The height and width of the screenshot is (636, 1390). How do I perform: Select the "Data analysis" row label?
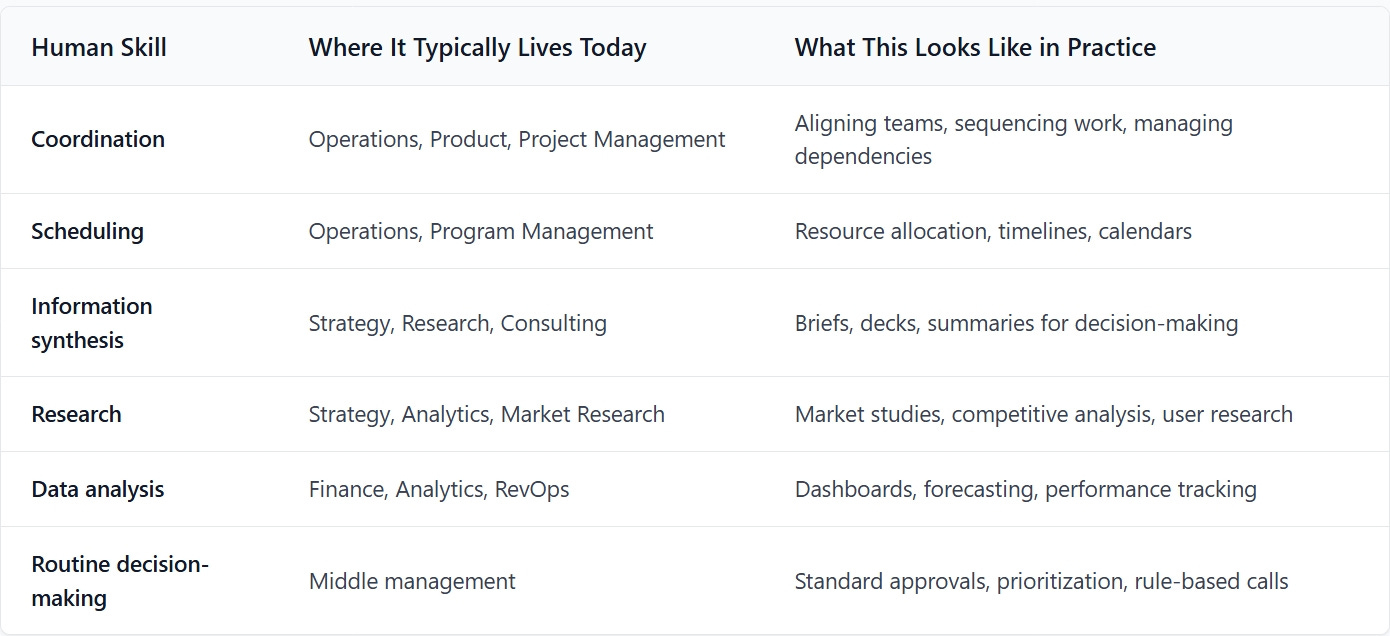[x=97, y=489]
